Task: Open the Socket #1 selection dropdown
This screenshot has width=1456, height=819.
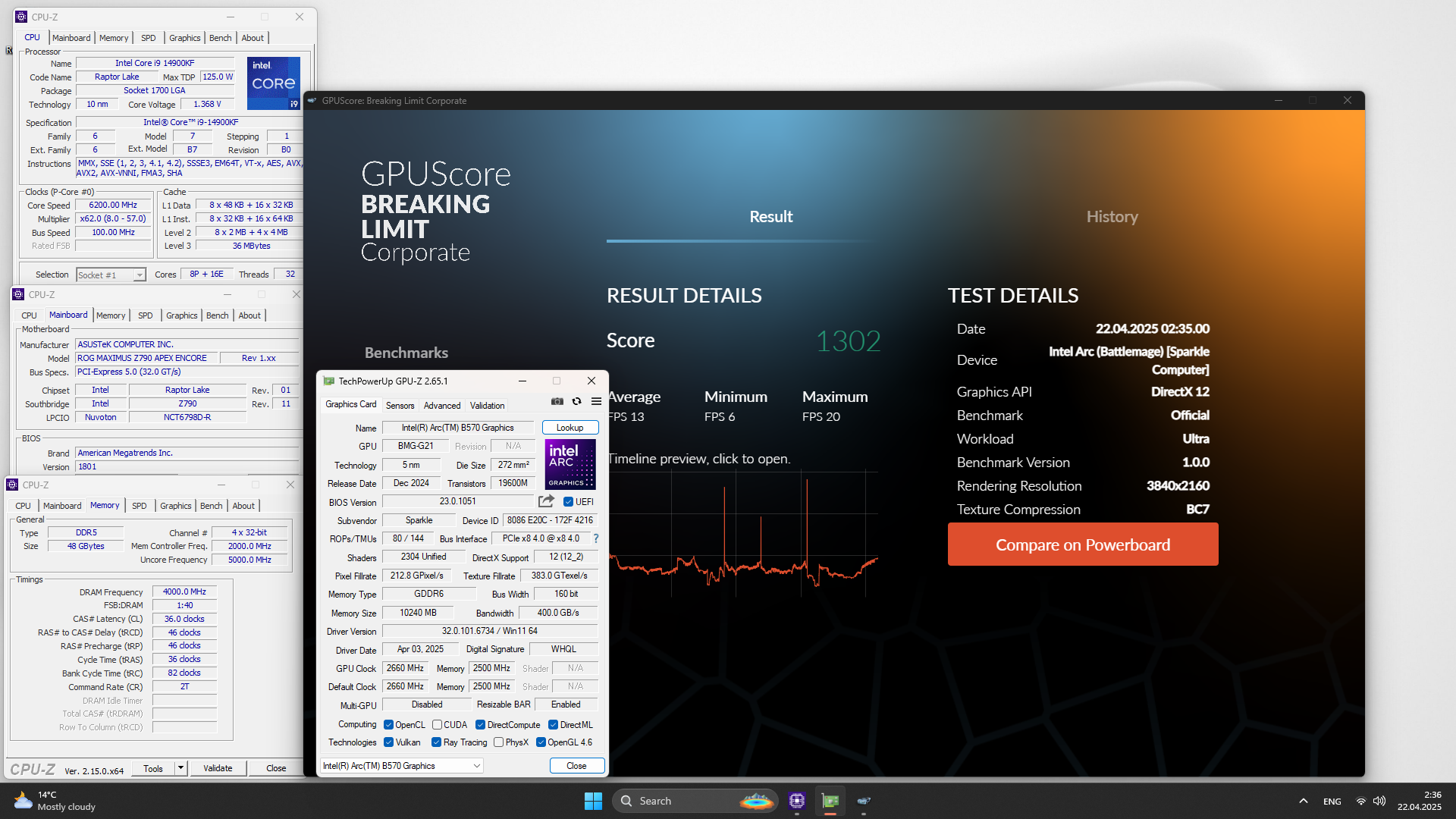Action: click(x=111, y=275)
